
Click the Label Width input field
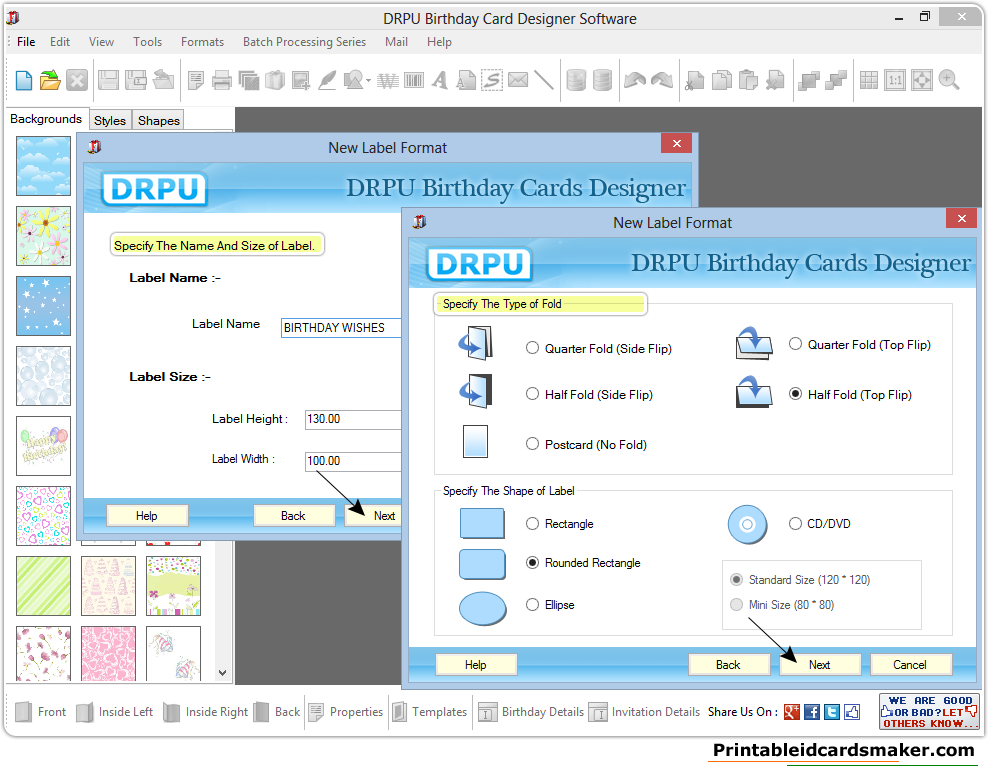tap(353, 460)
